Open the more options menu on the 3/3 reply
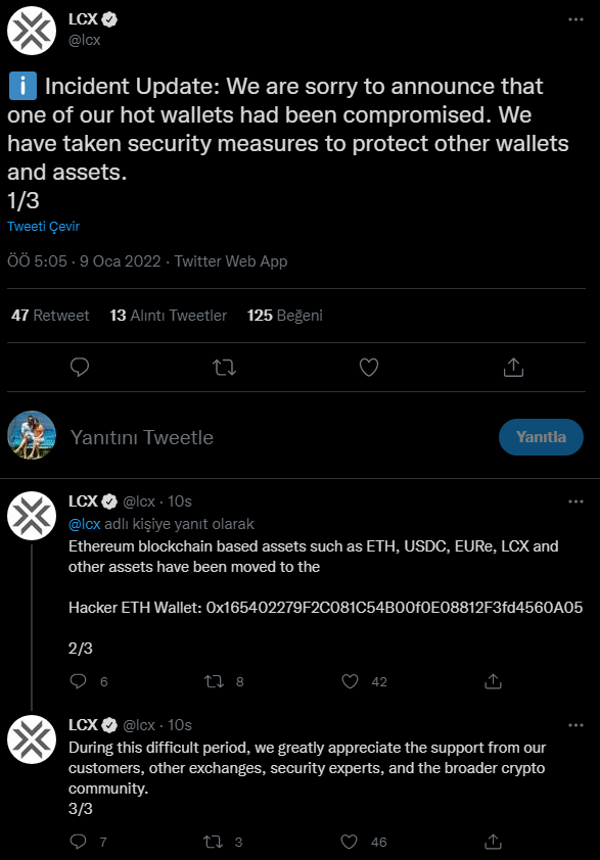 coord(575,725)
